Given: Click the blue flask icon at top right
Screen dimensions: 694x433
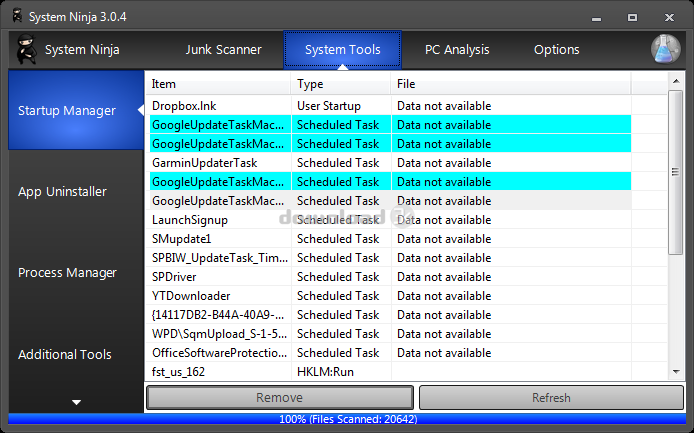Looking at the screenshot, I should point(665,49).
